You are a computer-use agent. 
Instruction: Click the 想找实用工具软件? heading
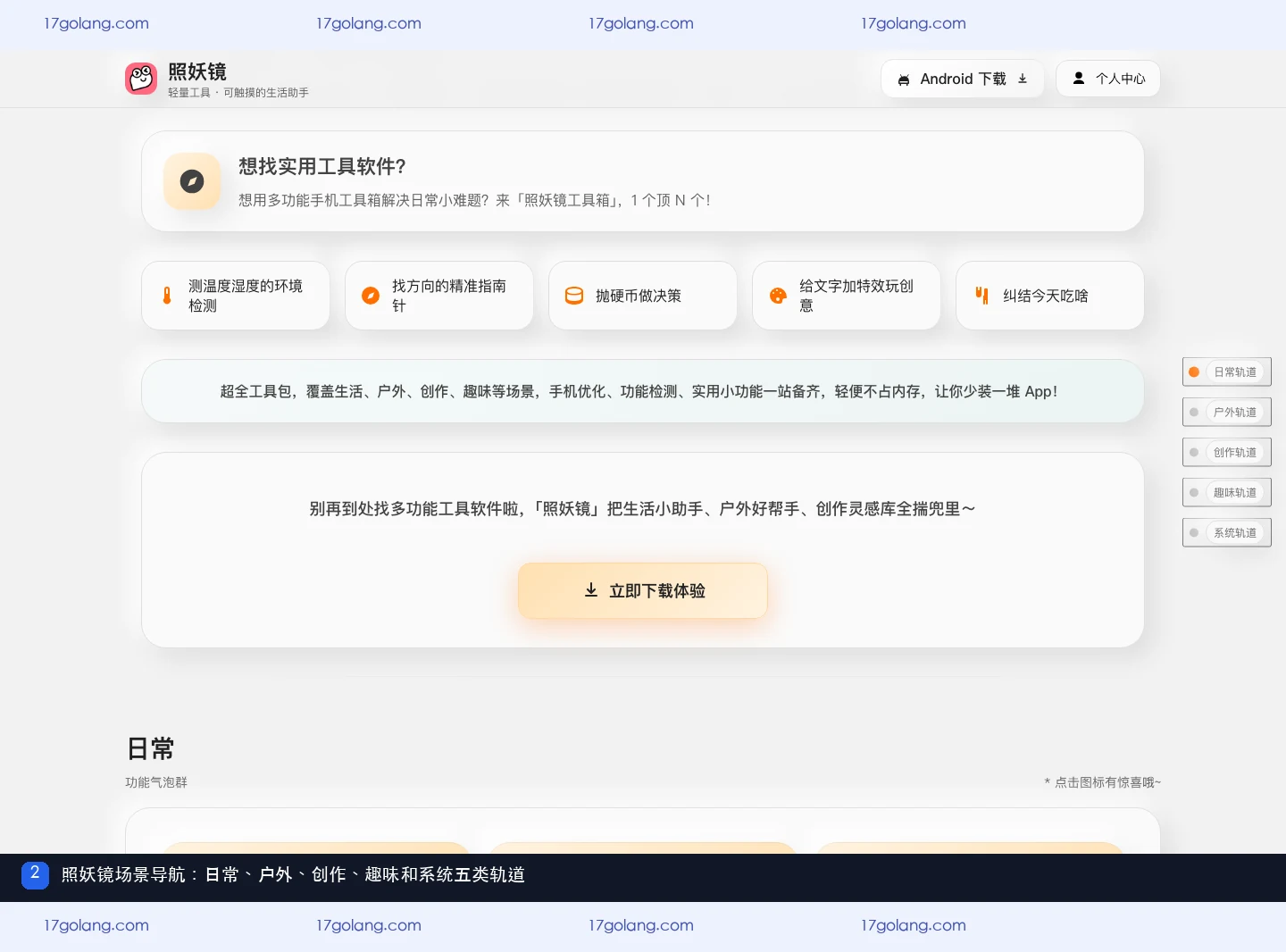pyautogui.click(x=322, y=167)
